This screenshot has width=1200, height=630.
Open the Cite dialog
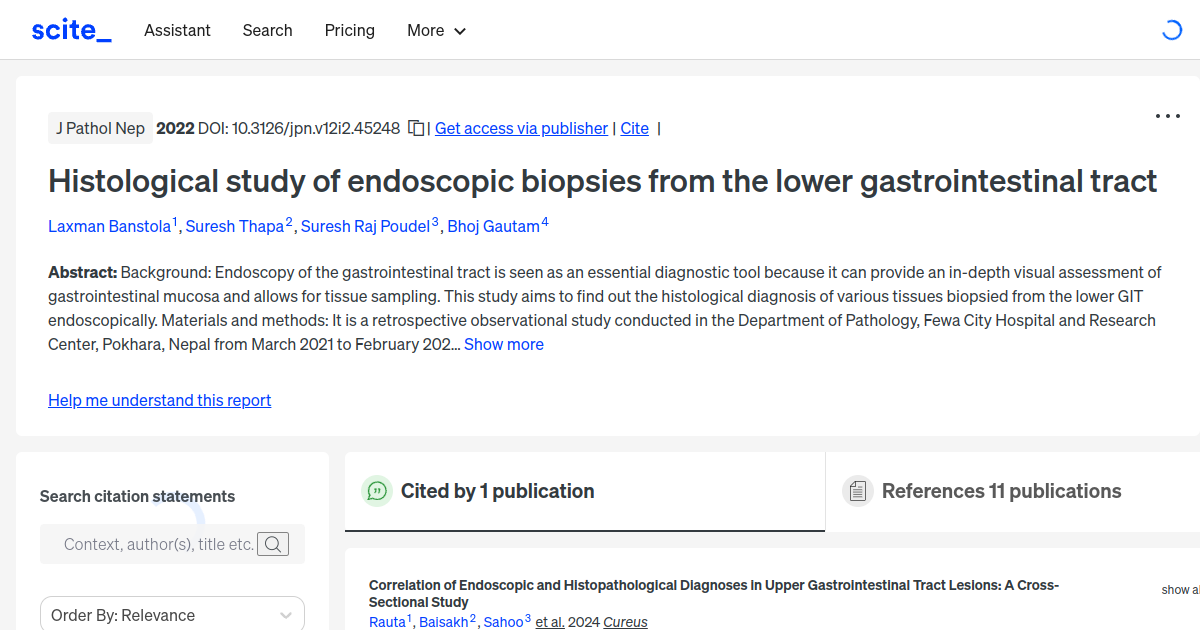(x=634, y=128)
